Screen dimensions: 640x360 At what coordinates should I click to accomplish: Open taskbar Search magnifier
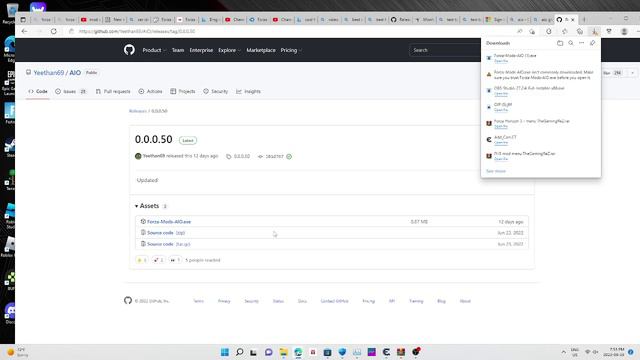pyautogui.click(x=240, y=352)
